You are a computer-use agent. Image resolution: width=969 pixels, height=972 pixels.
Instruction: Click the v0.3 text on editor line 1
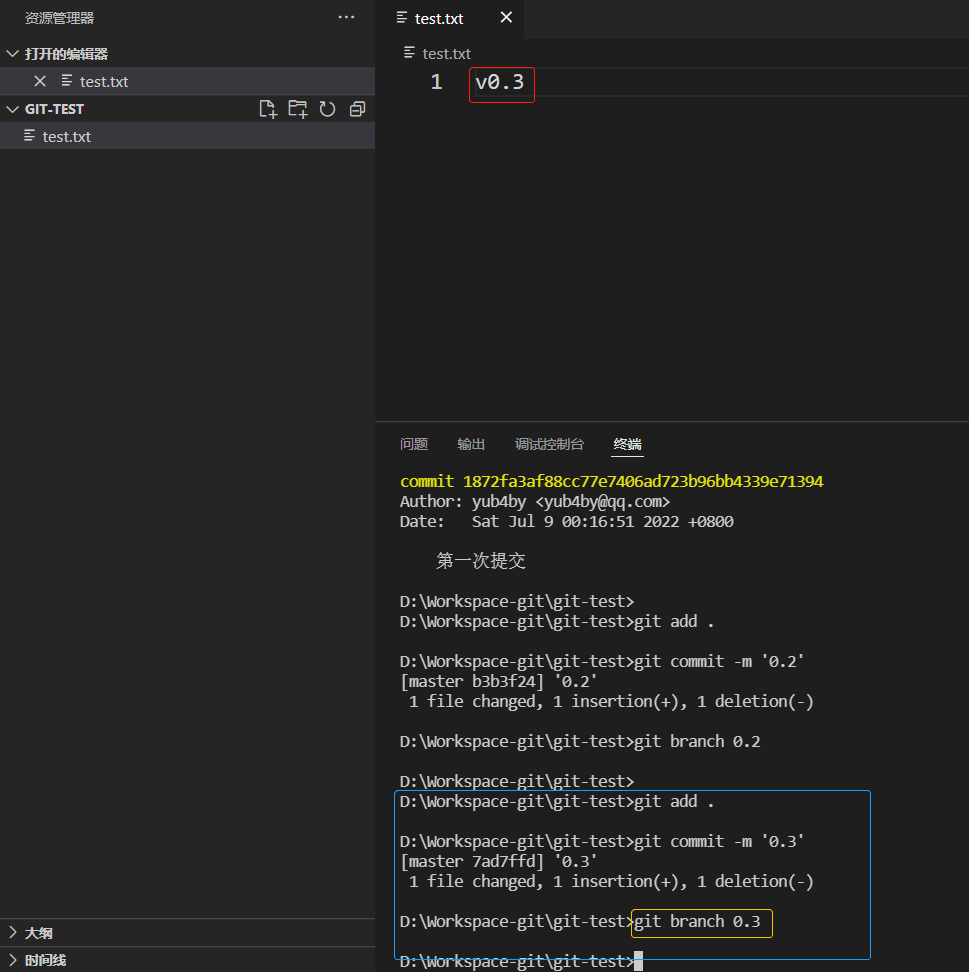coord(500,82)
